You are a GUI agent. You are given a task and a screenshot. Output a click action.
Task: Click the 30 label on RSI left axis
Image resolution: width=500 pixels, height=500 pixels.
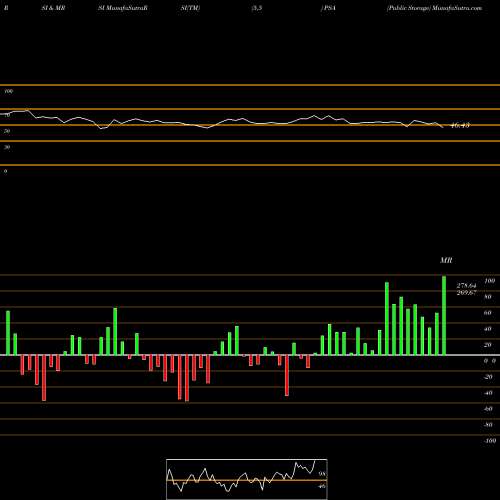pos(7,147)
